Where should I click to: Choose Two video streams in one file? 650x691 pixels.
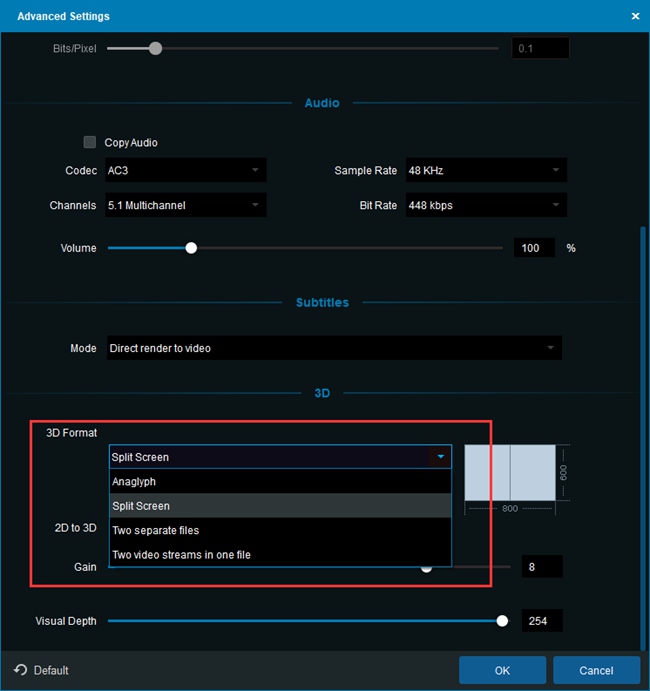pyautogui.click(x=280, y=554)
